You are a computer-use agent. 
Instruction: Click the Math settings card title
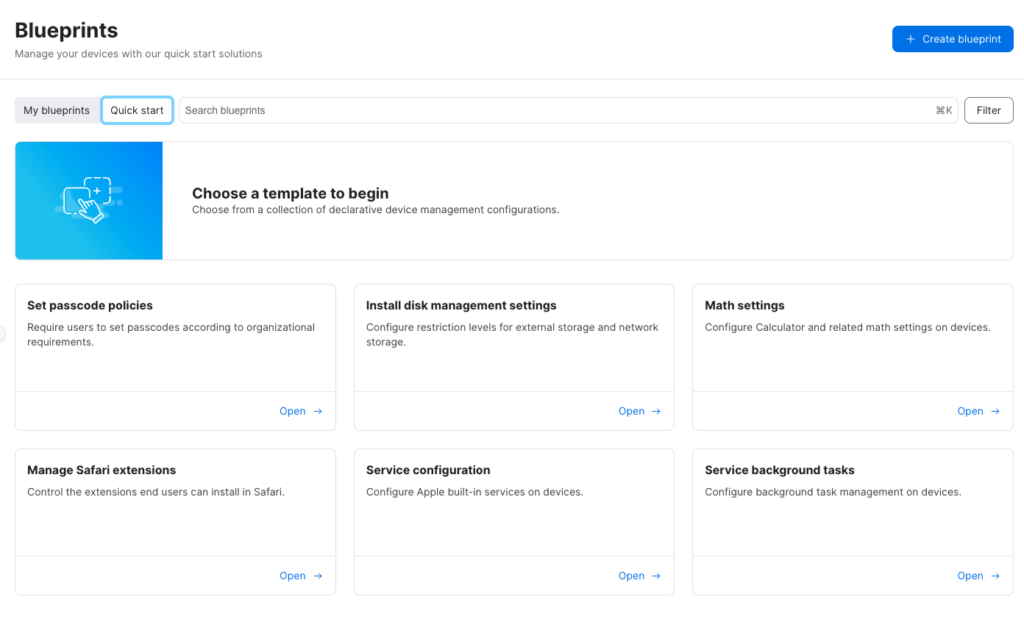tap(744, 306)
